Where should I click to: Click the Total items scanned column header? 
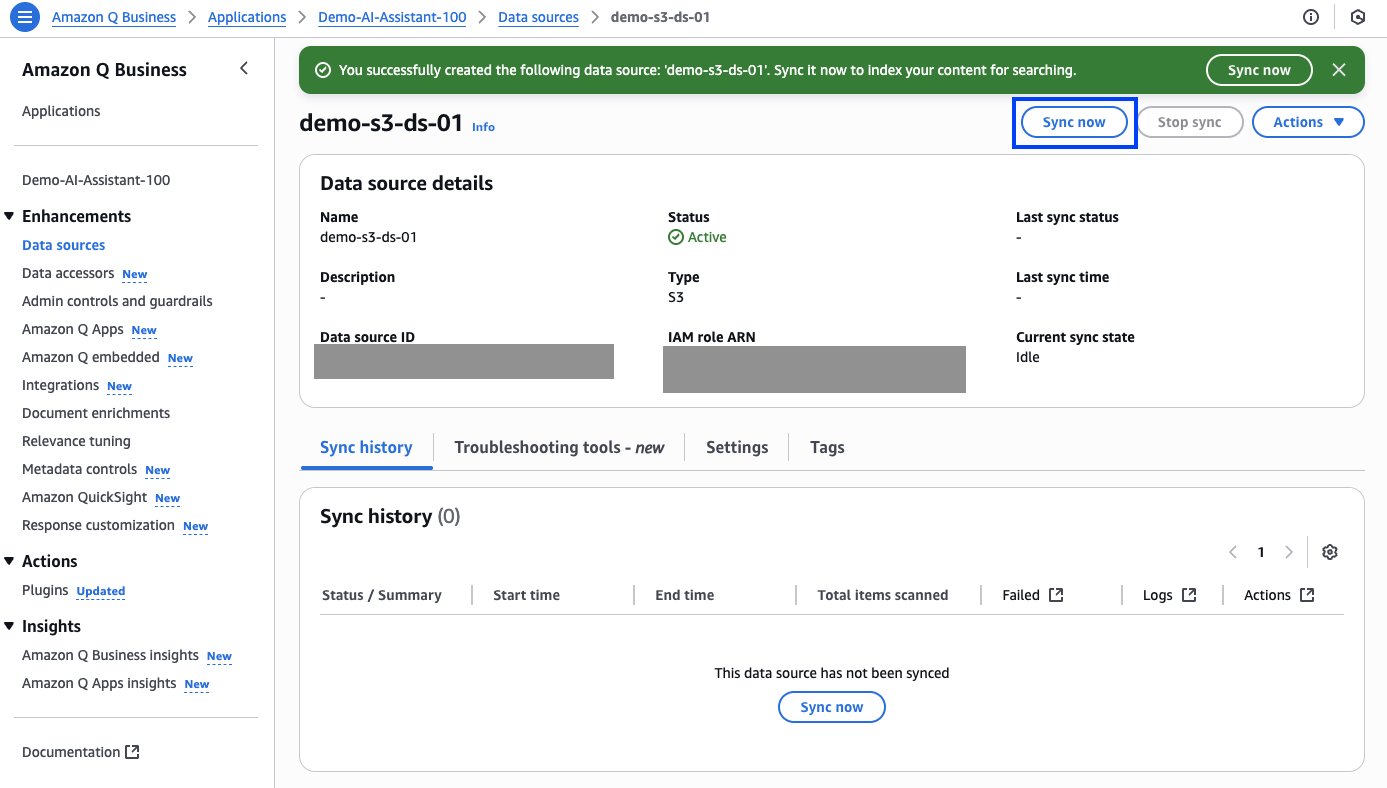click(x=883, y=595)
